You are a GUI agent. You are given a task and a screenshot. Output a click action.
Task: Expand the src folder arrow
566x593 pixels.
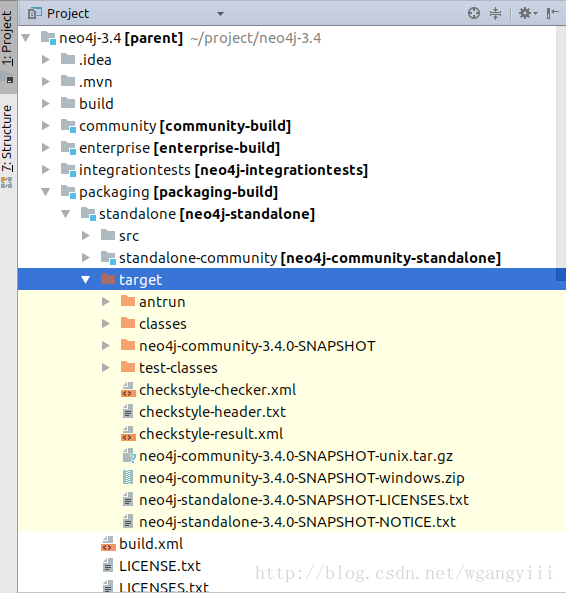tap(86, 236)
